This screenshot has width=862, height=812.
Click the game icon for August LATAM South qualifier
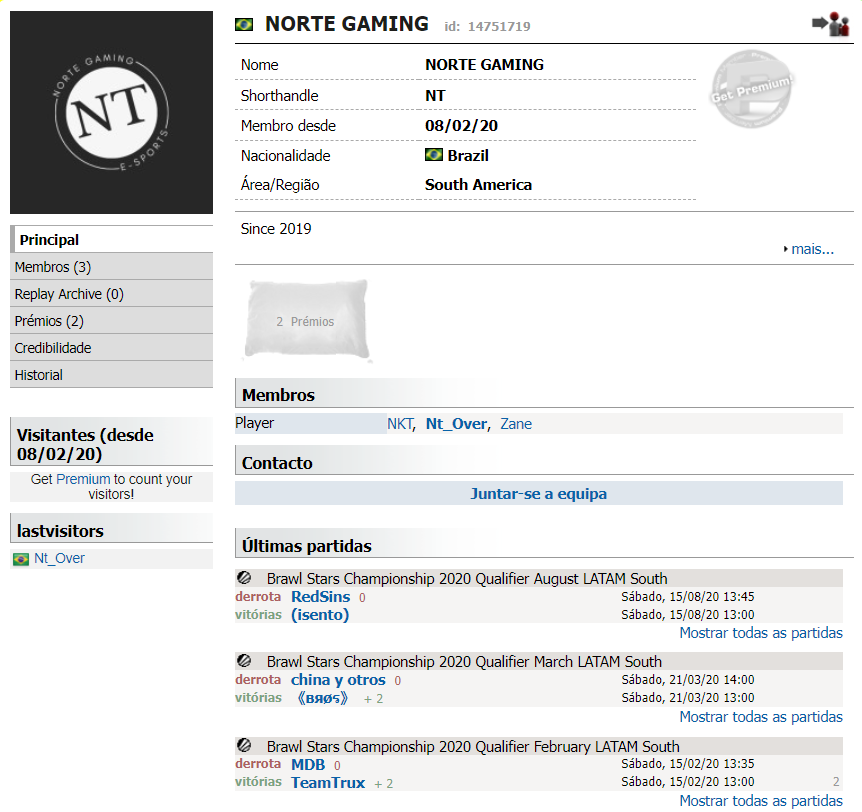244,578
